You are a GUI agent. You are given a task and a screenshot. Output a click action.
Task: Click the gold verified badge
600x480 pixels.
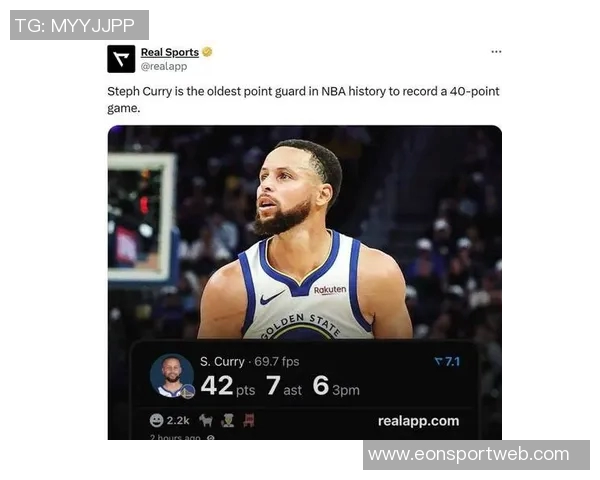[207, 52]
